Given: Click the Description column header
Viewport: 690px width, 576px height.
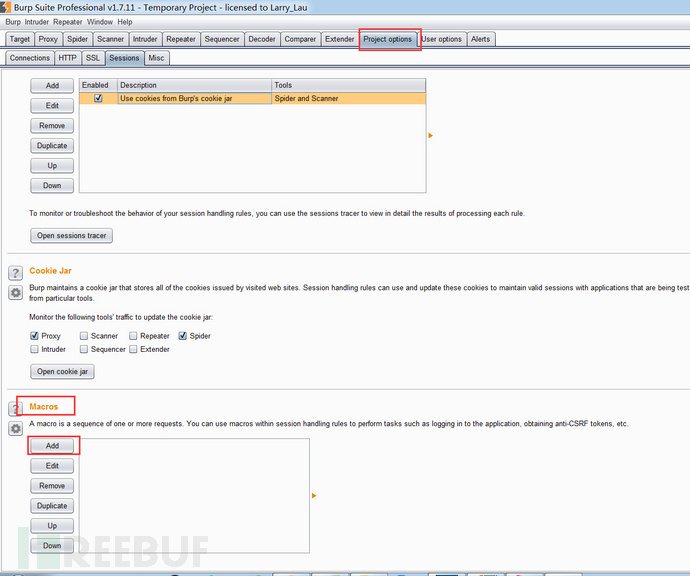Looking at the screenshot, I should coord(195,85).
